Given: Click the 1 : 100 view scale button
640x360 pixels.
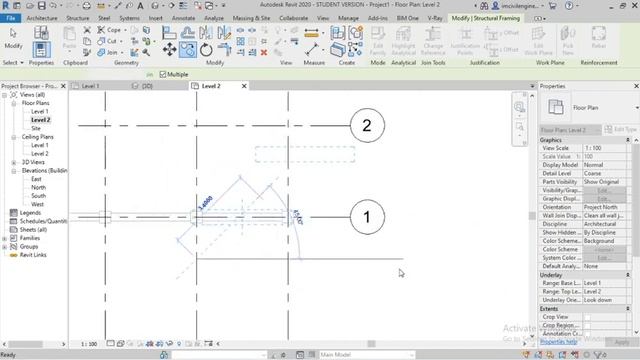Looking at the screenshot, I should click(89, 344).
